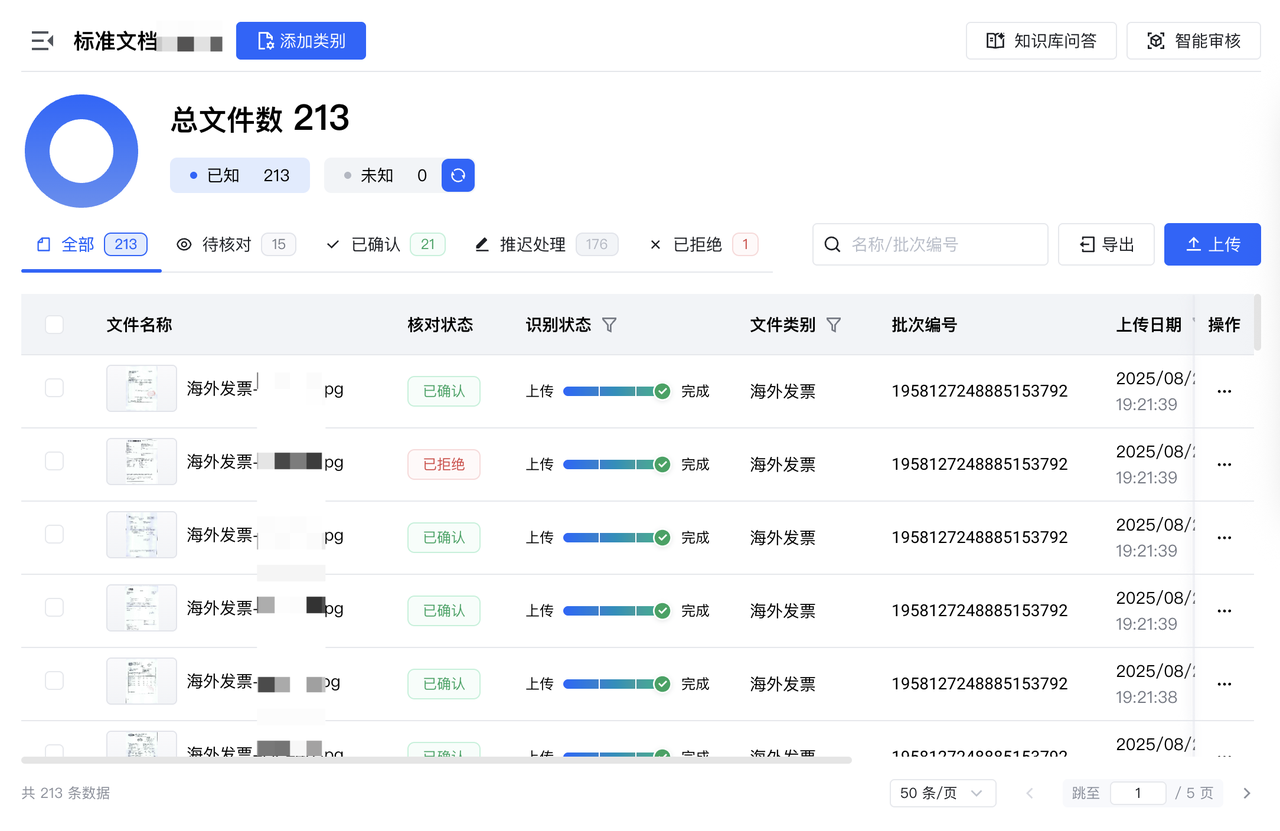This screenshot has width=1280, height=831.
Task: Click the first row's 海外发票 category cell
Action: coord(783,391)
